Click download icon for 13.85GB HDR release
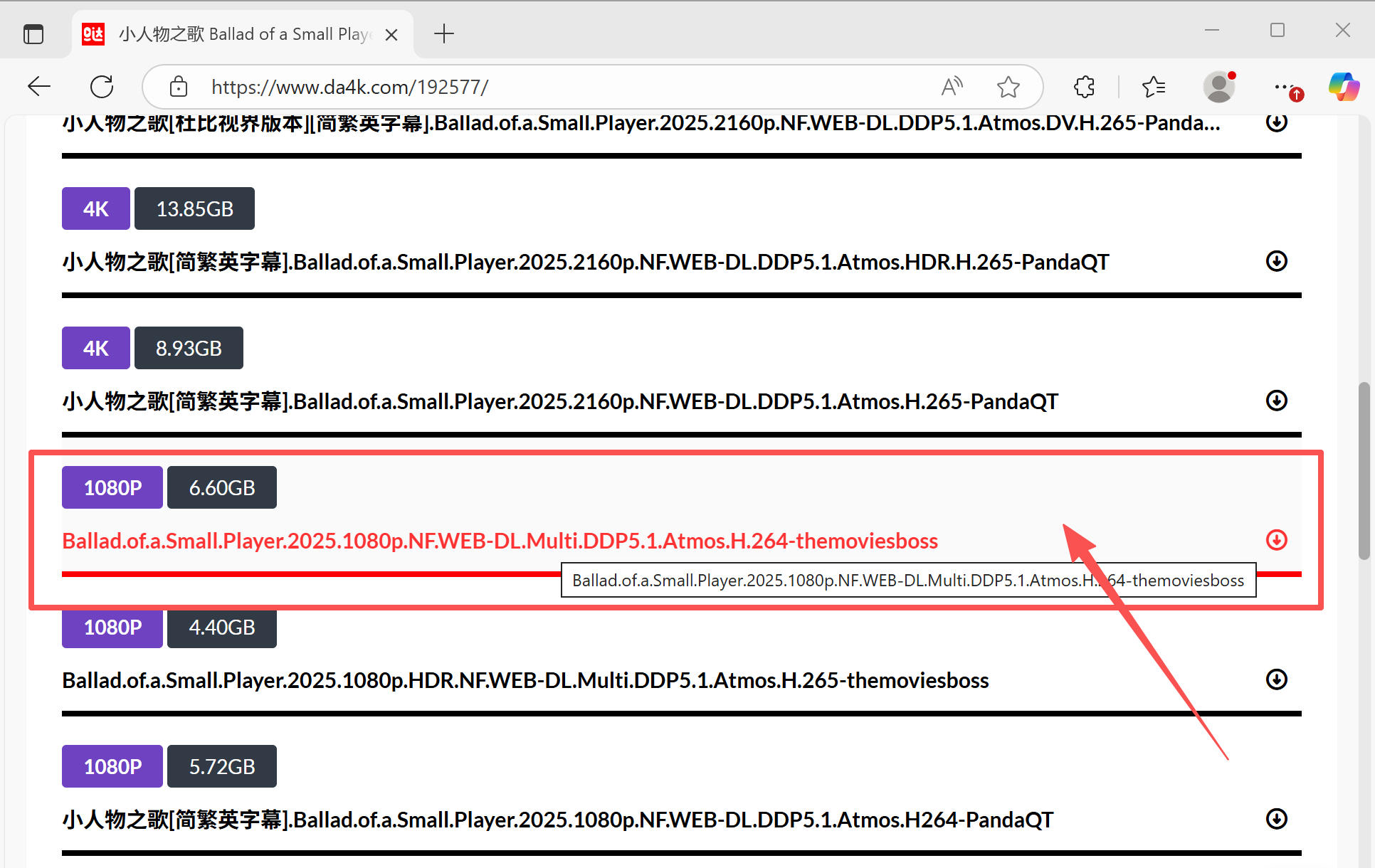Image resolution: width=1375 pixels, height=868 pixels. pos(1276,261)
